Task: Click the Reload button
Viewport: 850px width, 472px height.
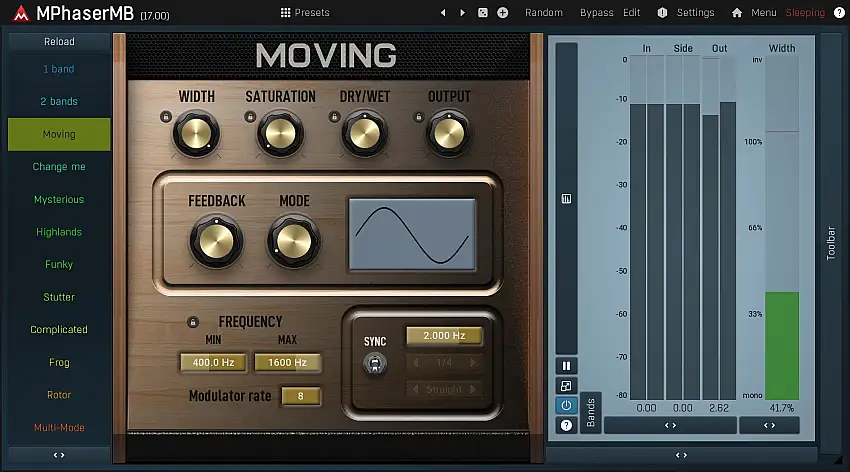Action: point(59,42)
